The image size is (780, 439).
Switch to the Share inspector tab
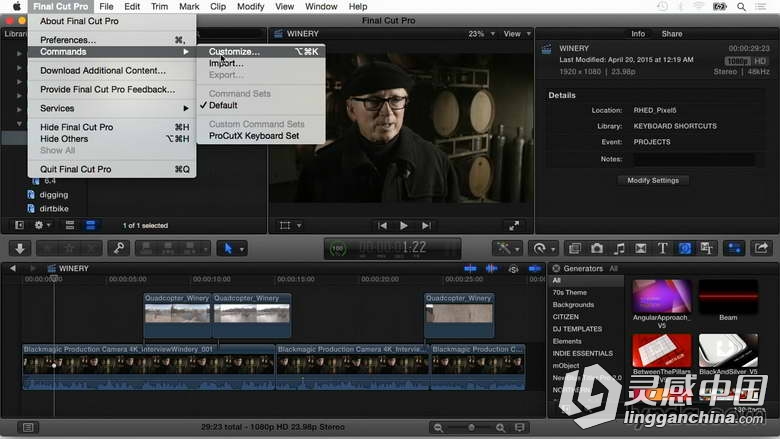pyautogui.click(x=672, y=34)
